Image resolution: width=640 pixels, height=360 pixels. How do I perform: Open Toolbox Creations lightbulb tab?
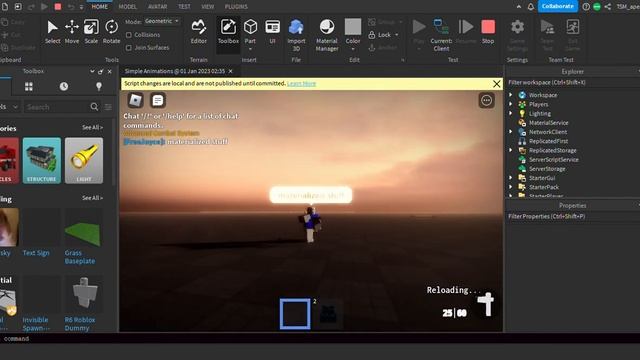pyautogui.click(x=98, y=87)
